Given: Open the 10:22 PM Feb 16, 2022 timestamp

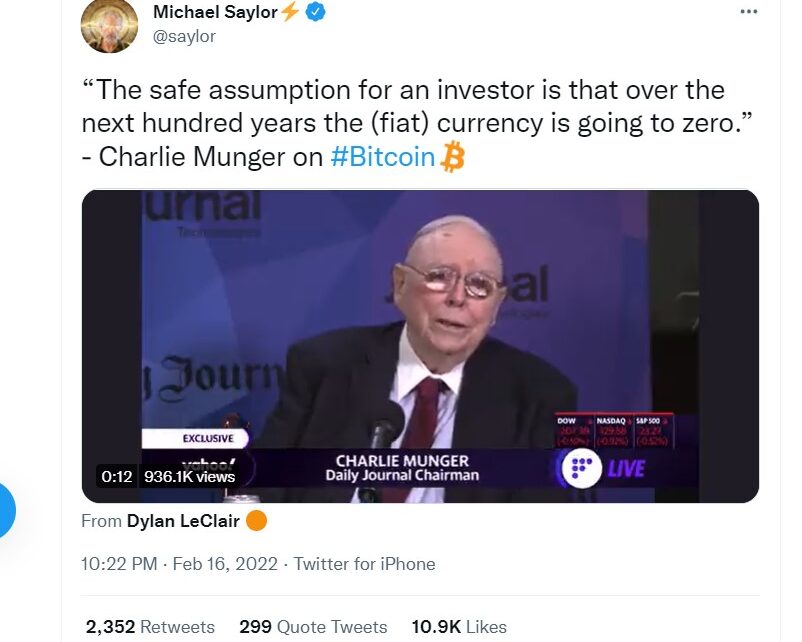Looking at the screenshot, I should click(x=179, y=564).
